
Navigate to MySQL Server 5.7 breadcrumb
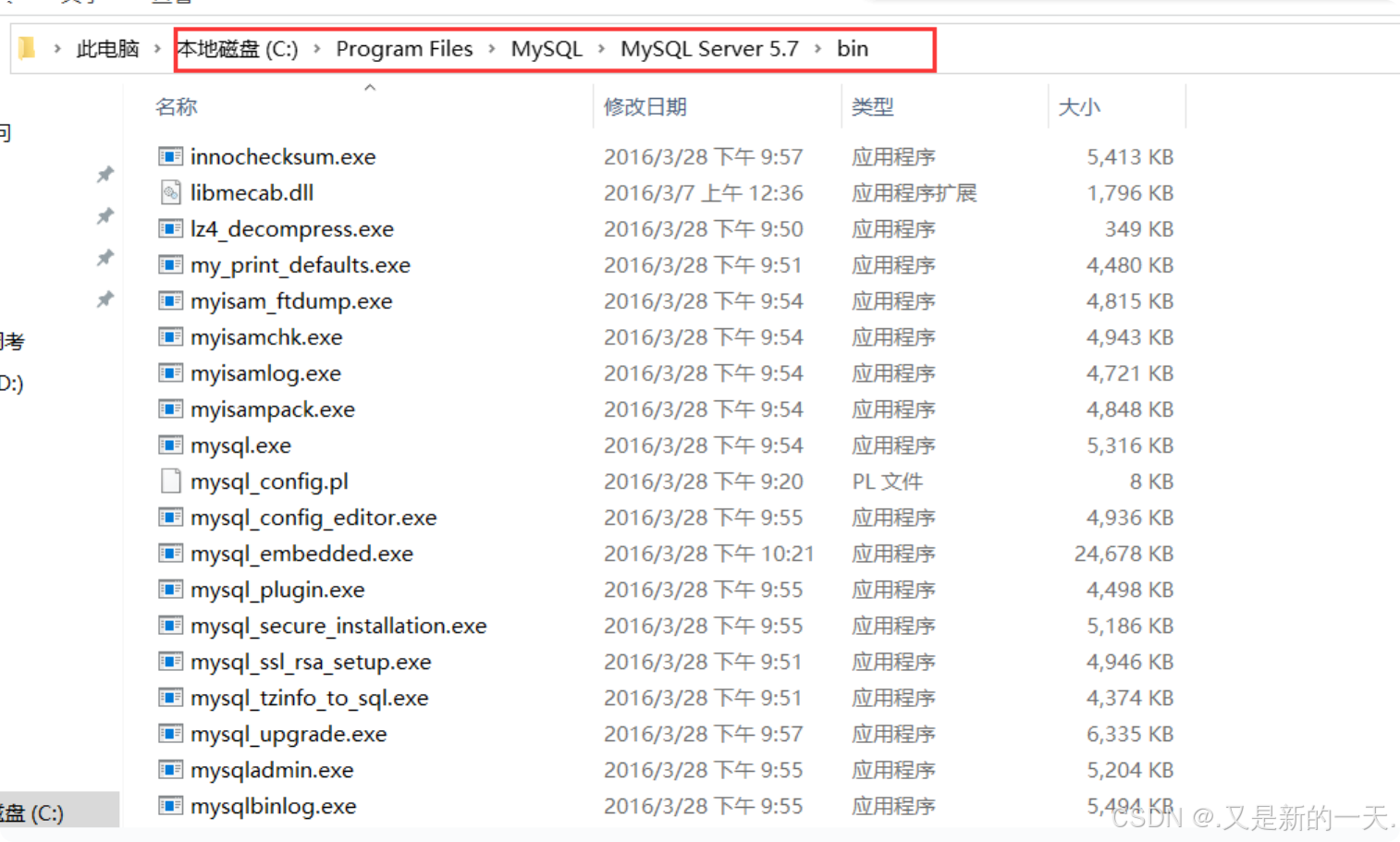tap(709, 48)
